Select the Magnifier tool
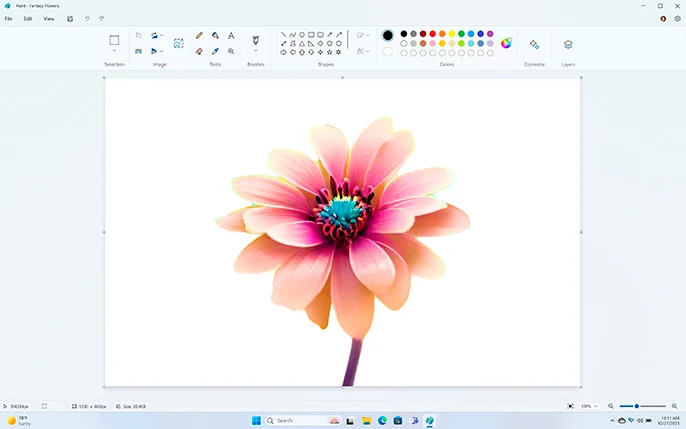686x429 pixels. [231, 51]
